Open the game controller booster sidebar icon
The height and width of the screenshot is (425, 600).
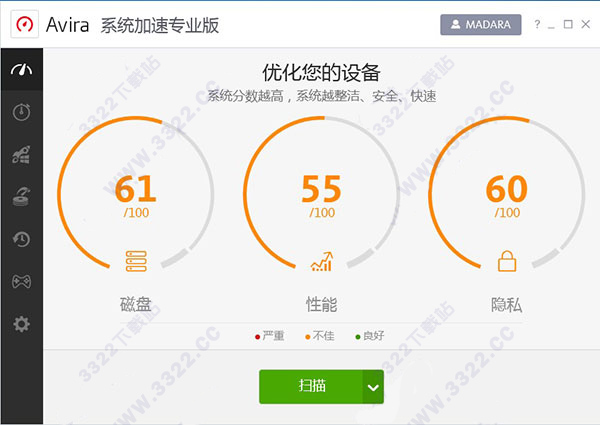pos(21,282)
